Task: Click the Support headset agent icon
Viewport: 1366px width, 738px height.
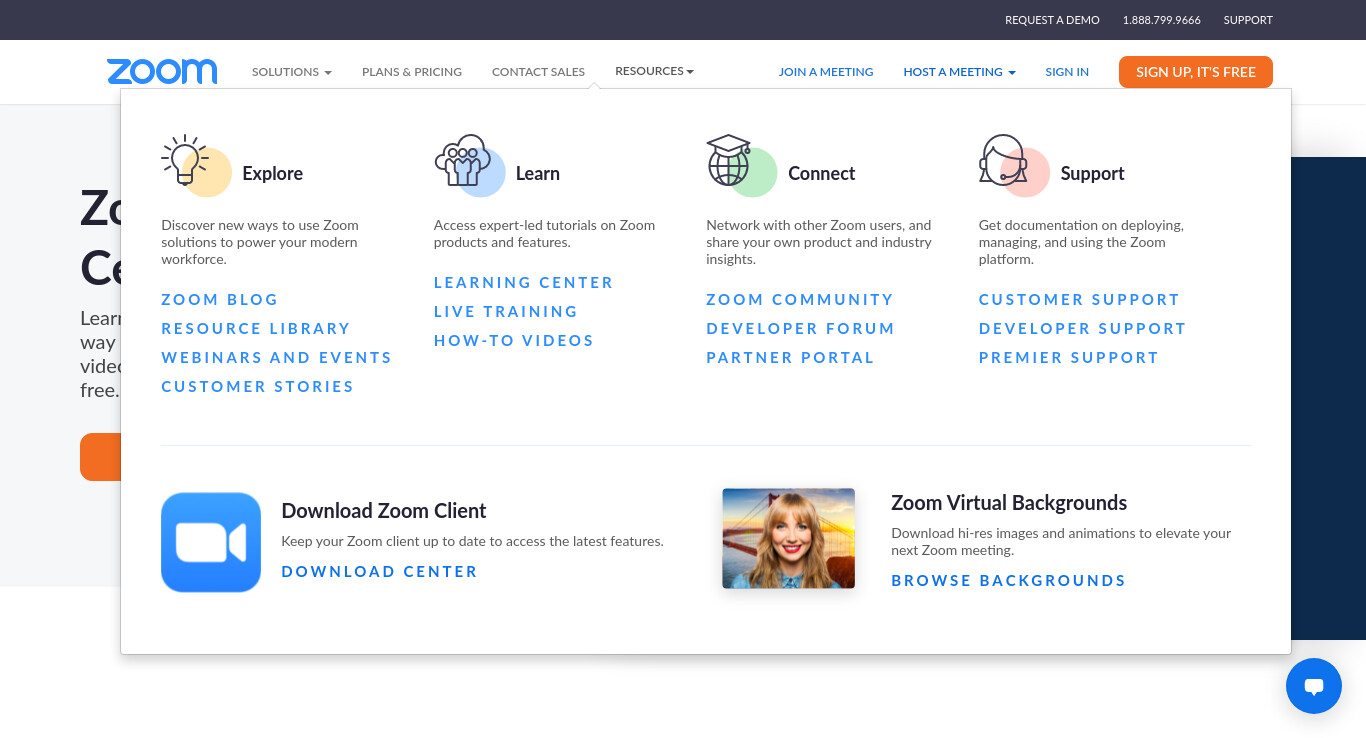Action: [1003, 160]
